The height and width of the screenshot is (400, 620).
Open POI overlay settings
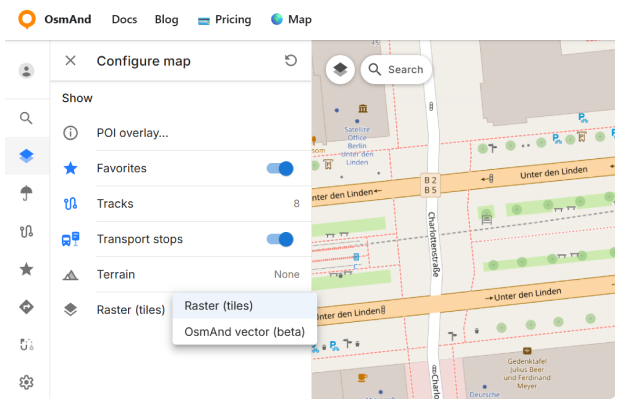pos(181,133)
